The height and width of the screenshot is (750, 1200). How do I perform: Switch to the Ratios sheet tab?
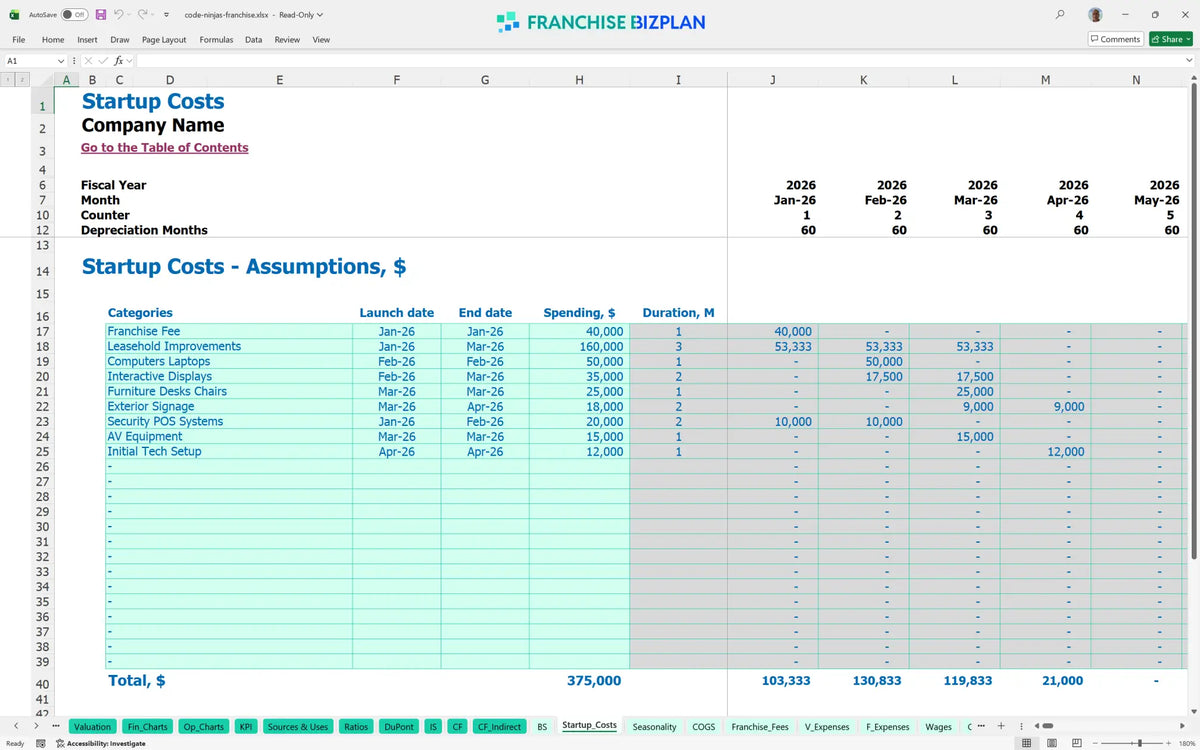356,727
